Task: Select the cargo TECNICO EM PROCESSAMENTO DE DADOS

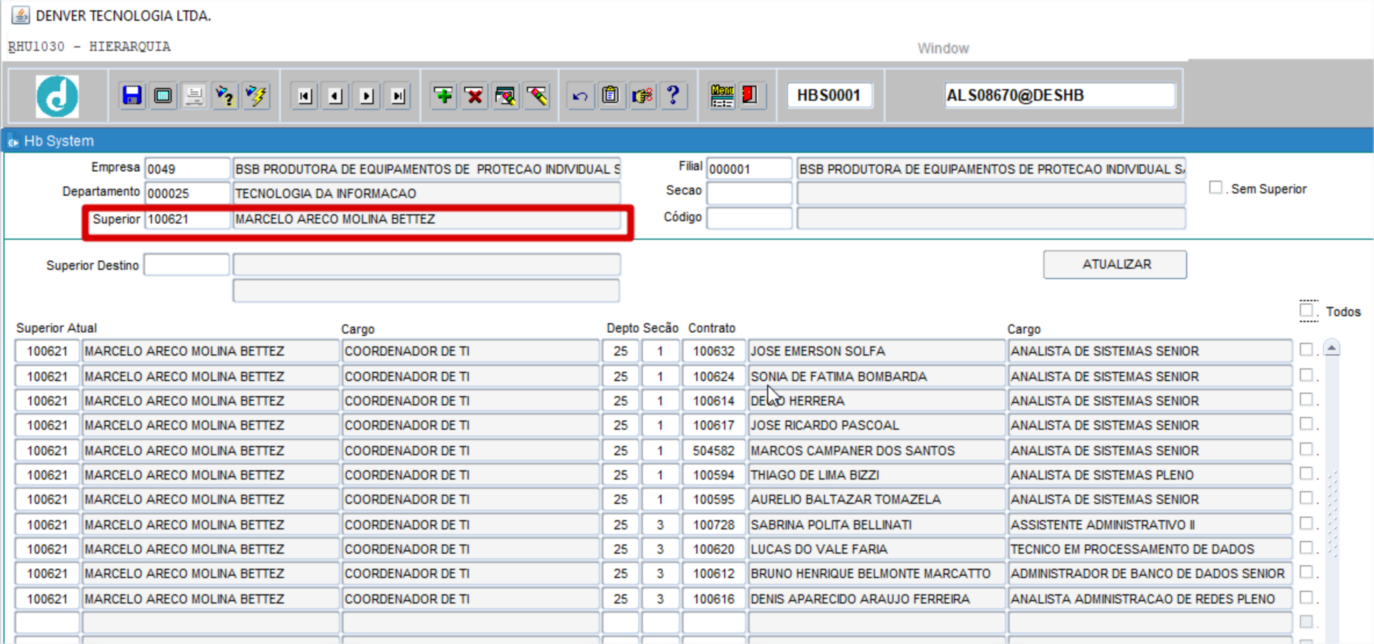Action: 1150,549
